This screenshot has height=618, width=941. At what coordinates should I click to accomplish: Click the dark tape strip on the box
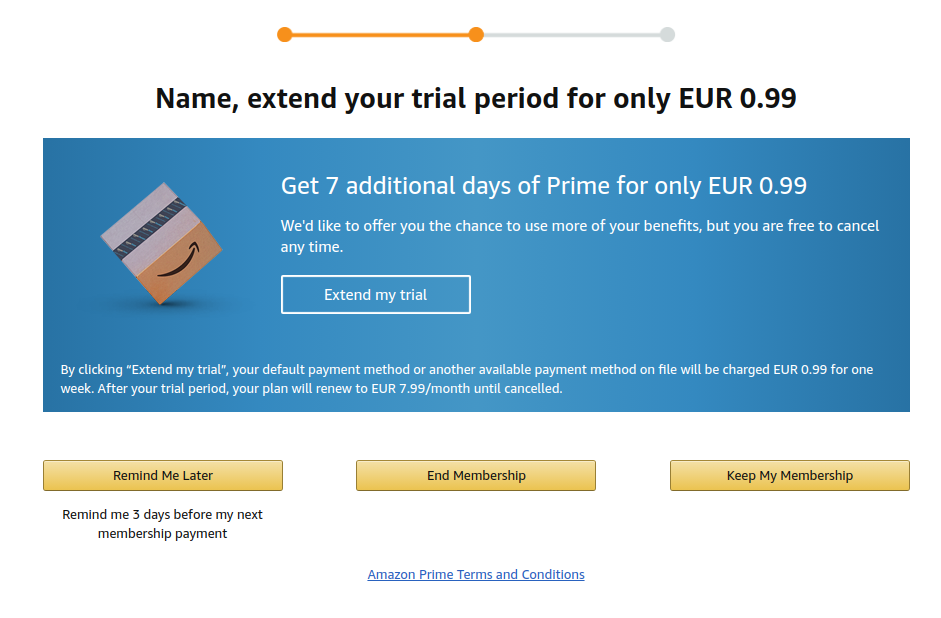pos(150,229)
